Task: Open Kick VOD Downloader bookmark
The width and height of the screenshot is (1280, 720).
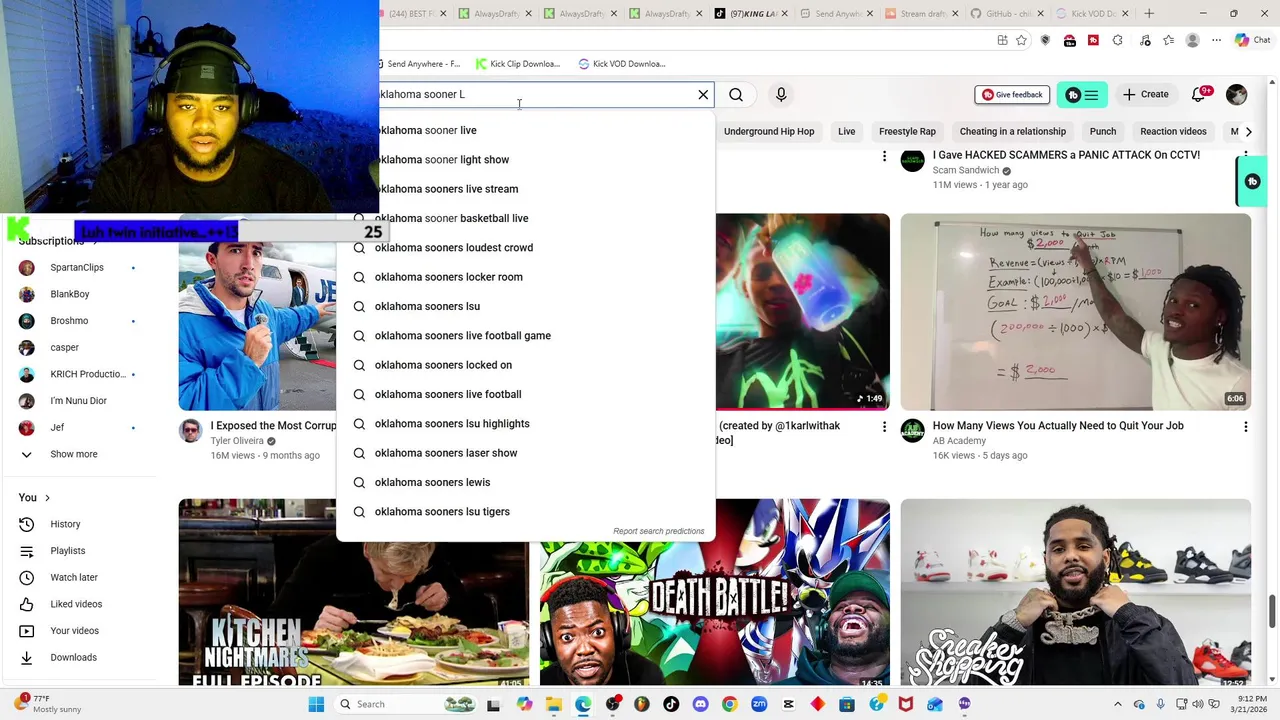Action: (x=621, y=64)
